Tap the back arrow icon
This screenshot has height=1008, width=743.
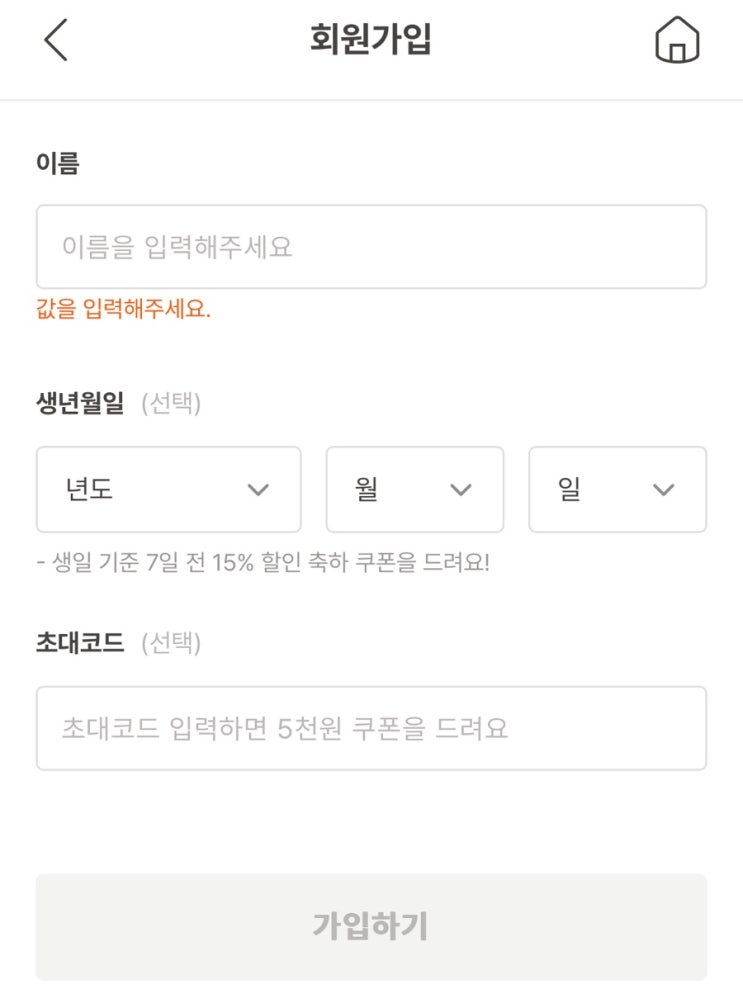coord(56,41)
